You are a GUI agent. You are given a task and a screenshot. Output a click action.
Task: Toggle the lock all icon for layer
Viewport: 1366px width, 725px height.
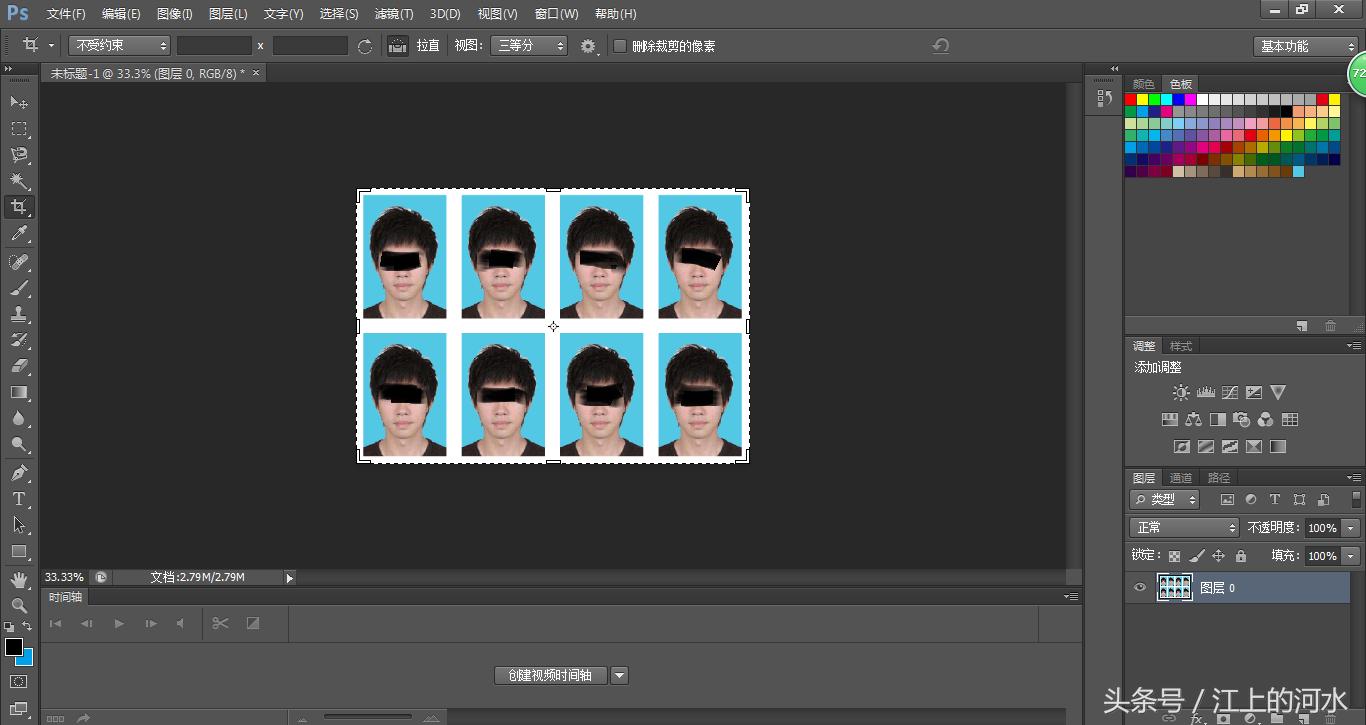point(1241,556)
